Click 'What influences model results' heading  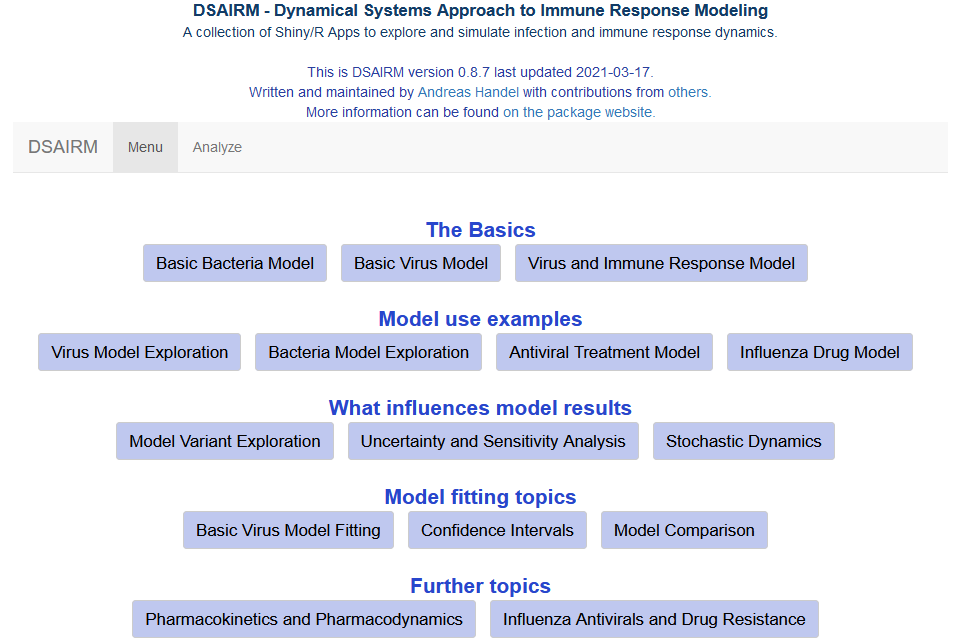pyautogui.click(x=481, y=407)
